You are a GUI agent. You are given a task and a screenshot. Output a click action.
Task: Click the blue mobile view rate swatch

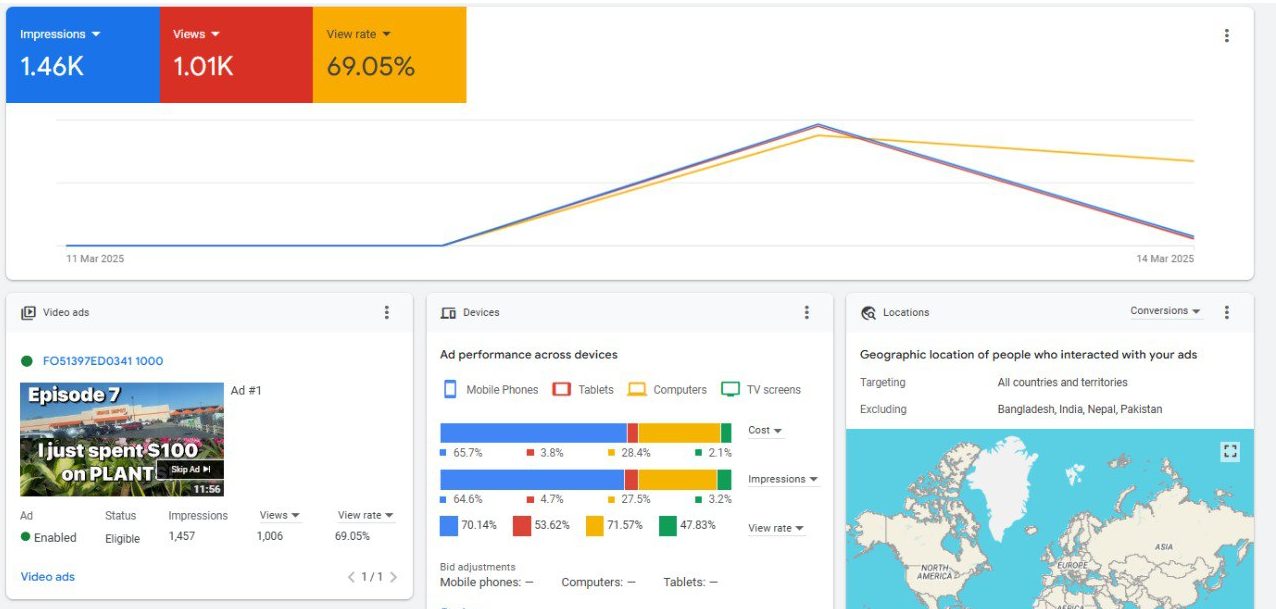[449, 526]
